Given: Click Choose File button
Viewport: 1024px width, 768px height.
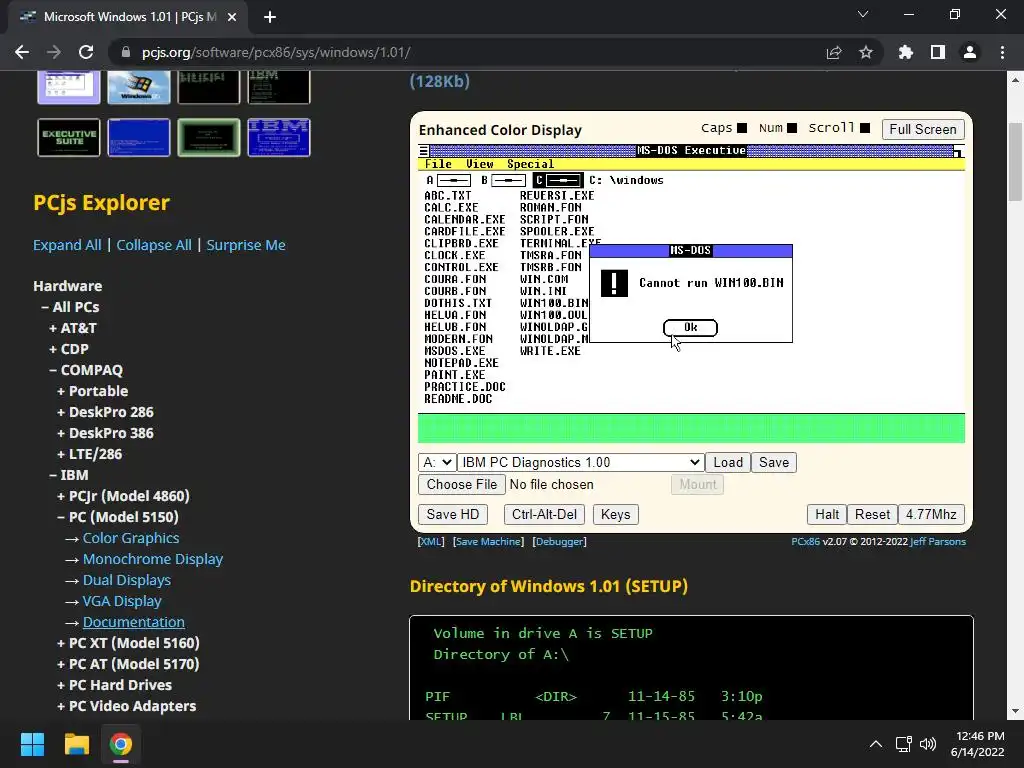Looking at the screenshot, I should point(462,485).
